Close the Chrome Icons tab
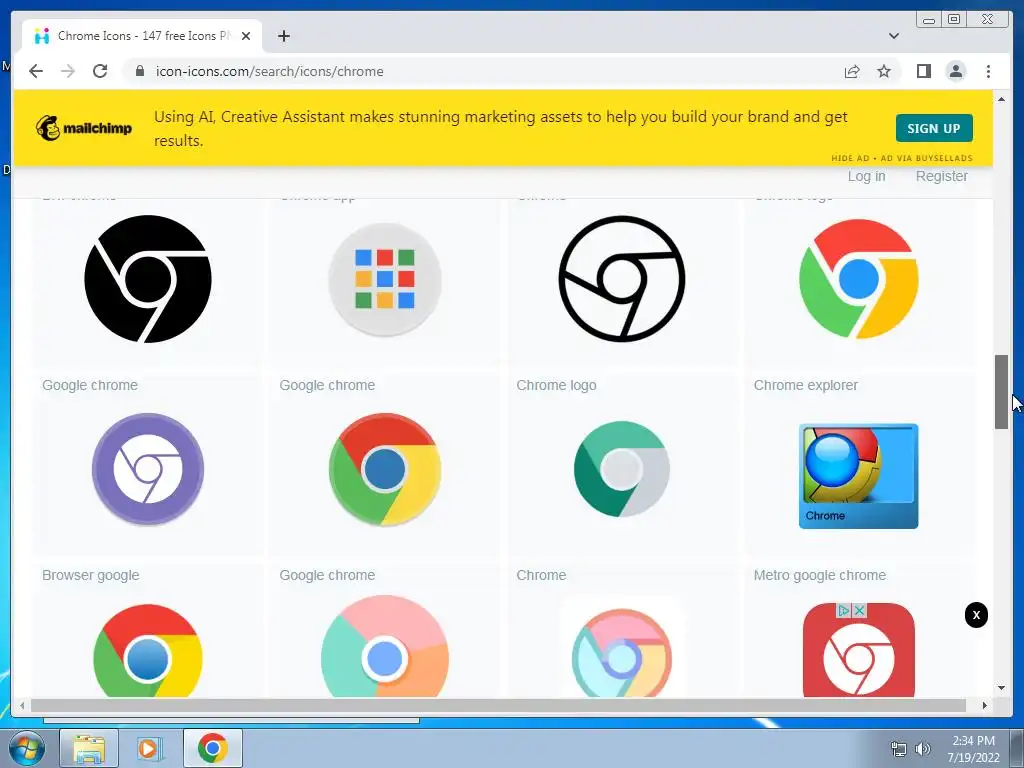Image resolution: width=1024 pixels, height=768 pixels. pyautogui.click(x=246, y=36)
